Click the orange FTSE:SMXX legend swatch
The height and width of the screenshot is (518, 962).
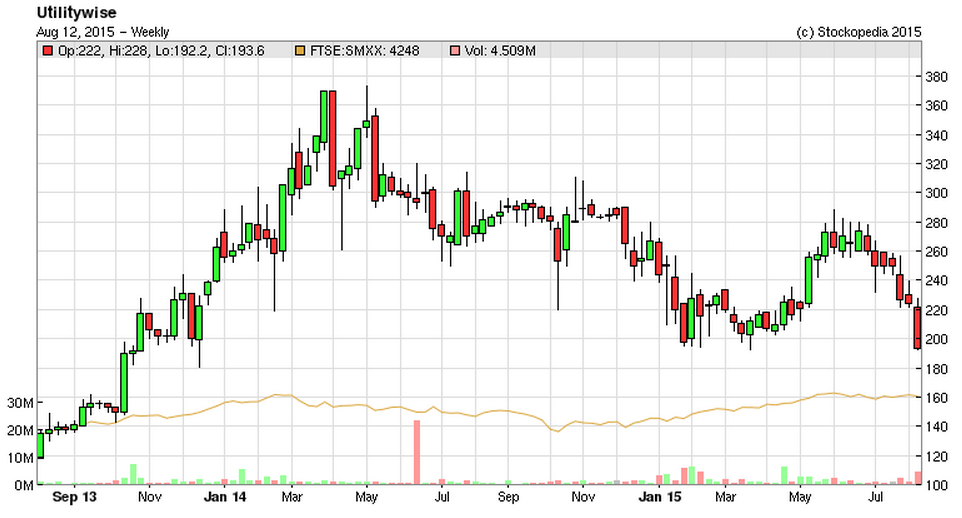coord(299,51)
